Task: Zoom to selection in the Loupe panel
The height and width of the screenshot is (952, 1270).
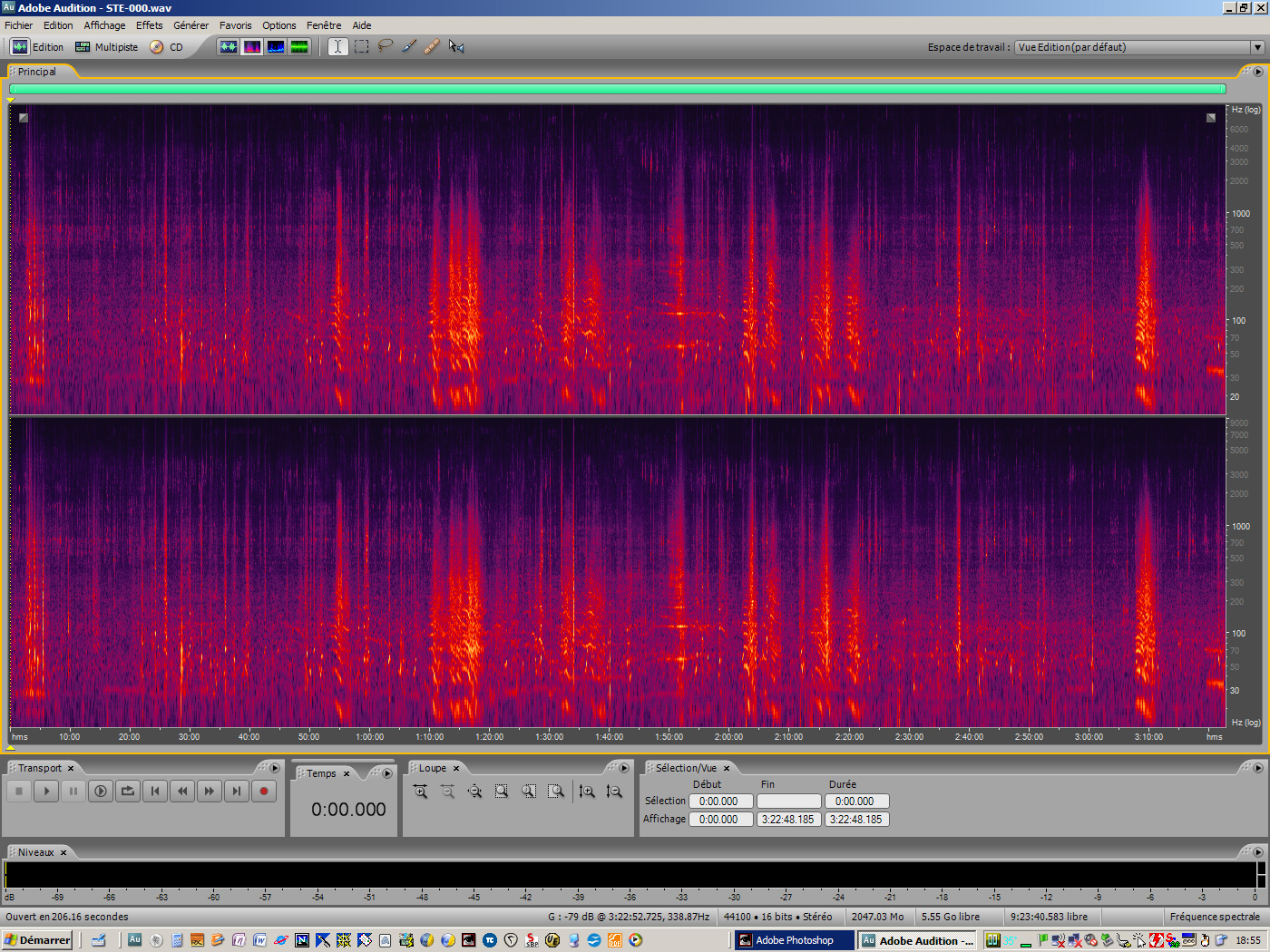Action: [501, 791]
